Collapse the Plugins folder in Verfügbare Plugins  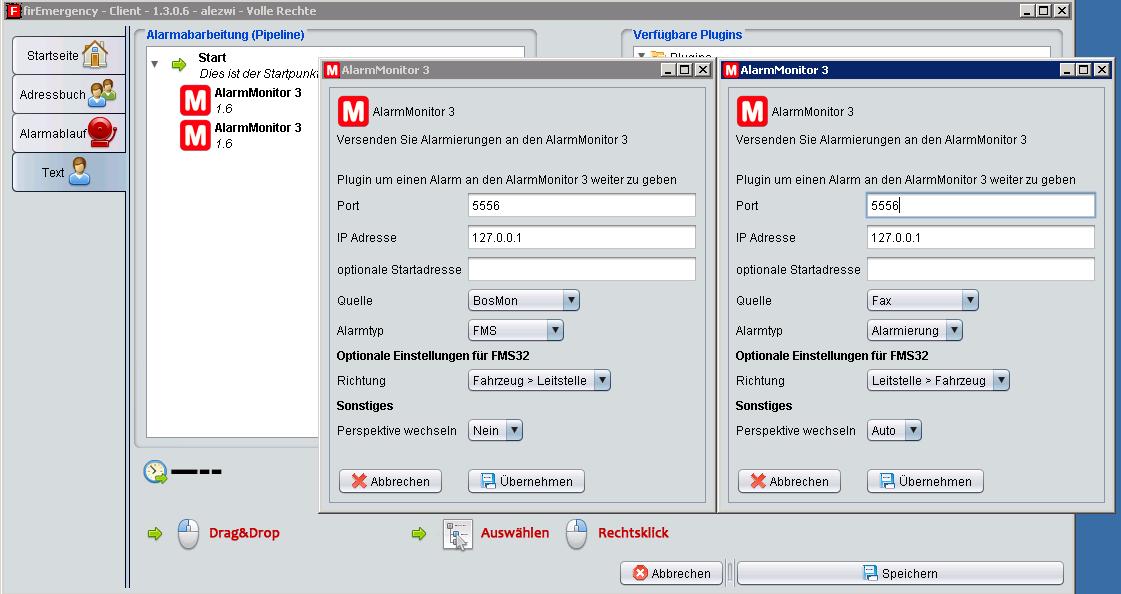[x=641, y=55]
